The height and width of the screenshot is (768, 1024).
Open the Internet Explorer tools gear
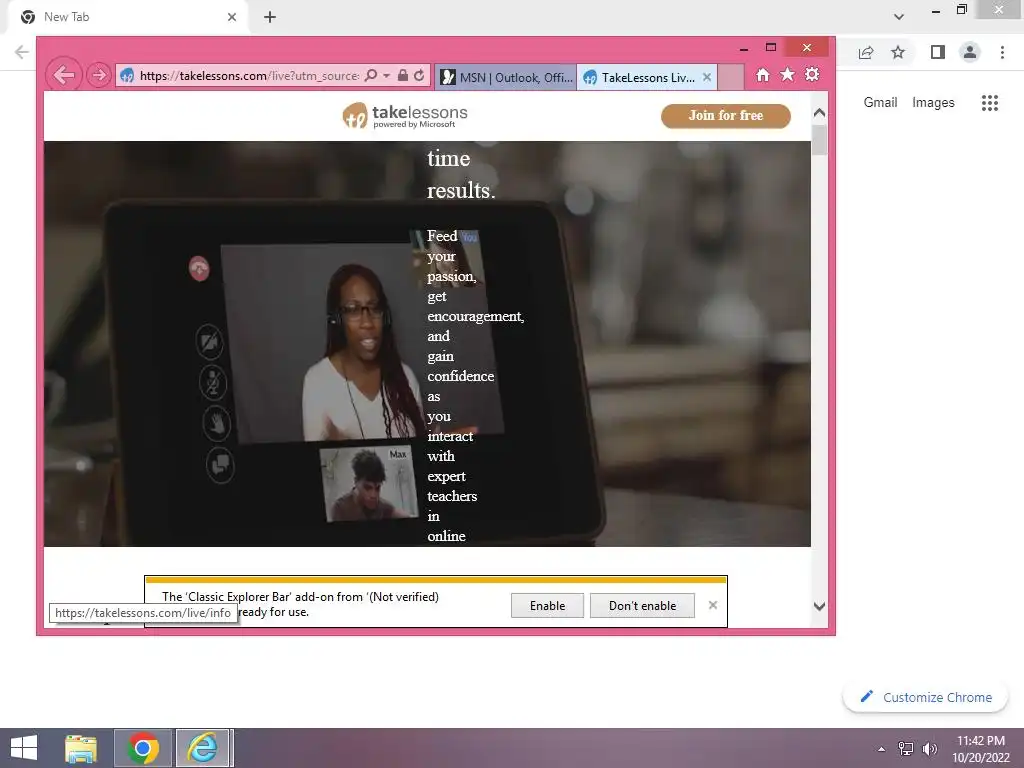(x=812, y=74)
